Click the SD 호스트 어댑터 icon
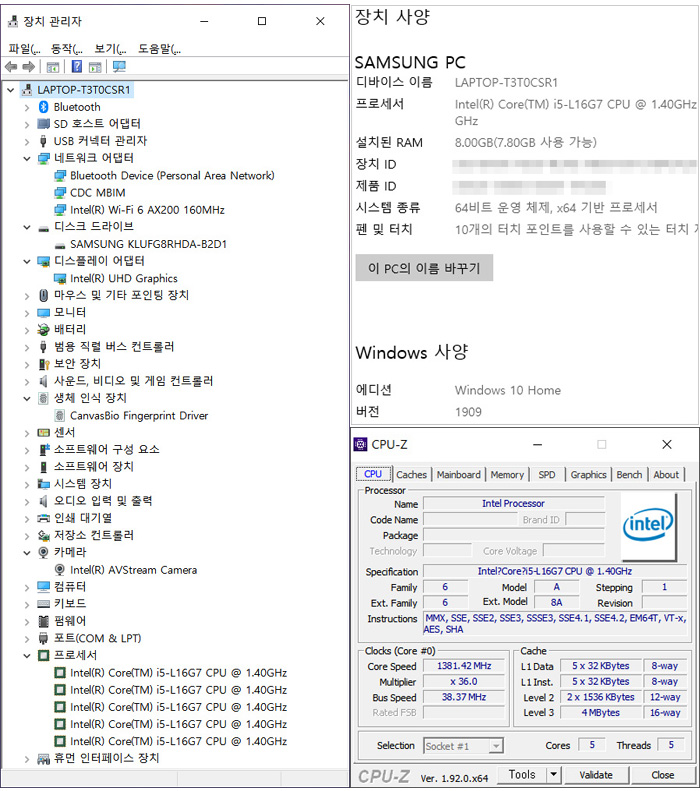 coord(43,124)
